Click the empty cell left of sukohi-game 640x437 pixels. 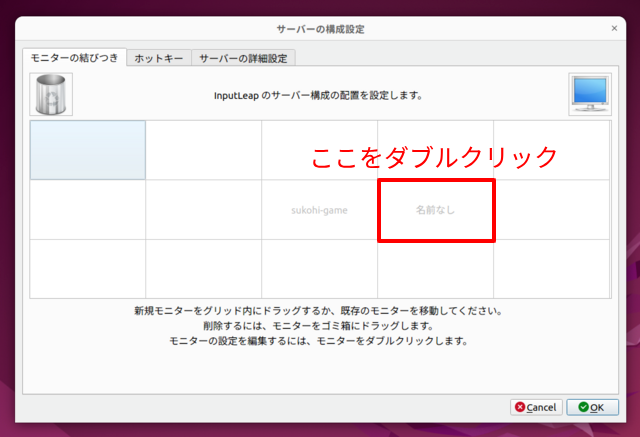tap(203, 210)
